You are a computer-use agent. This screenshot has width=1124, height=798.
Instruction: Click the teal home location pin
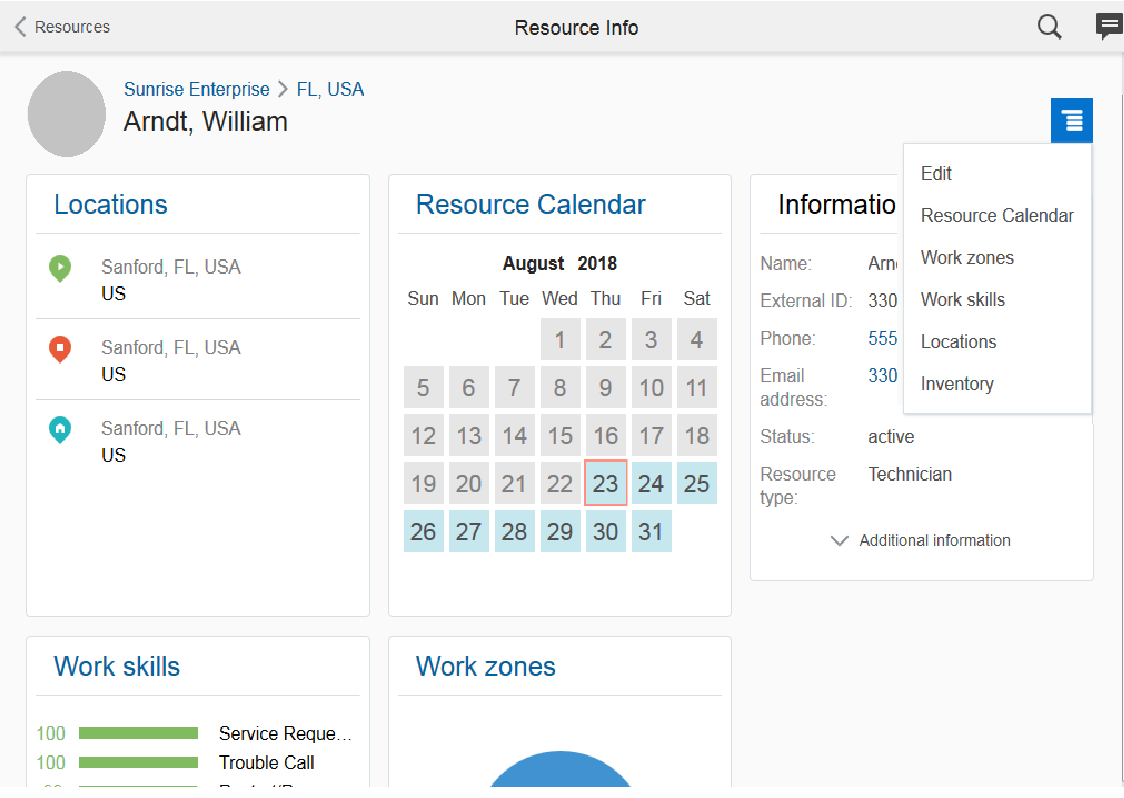point(60,430)
